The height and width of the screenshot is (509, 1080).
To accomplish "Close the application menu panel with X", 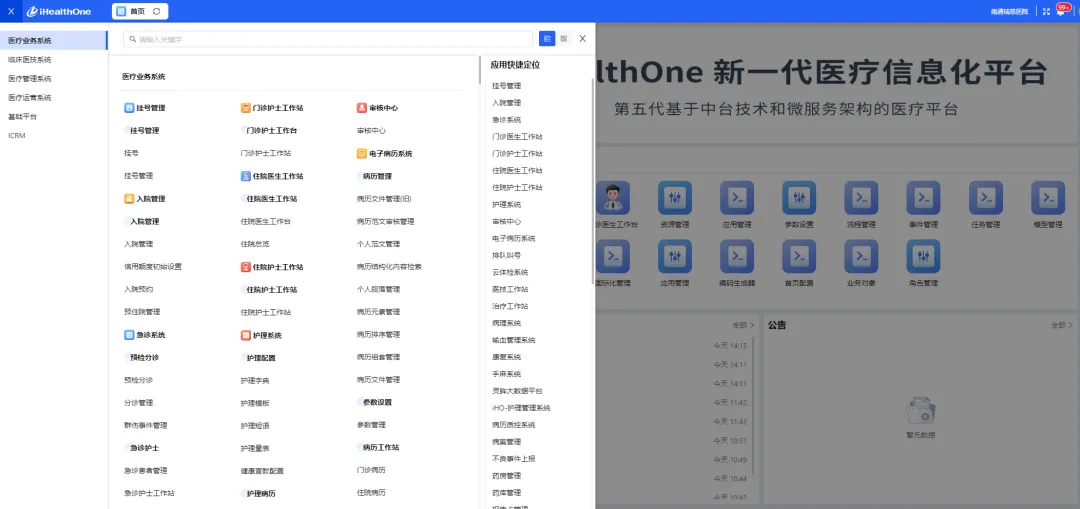I will click(x=583, y=39).
